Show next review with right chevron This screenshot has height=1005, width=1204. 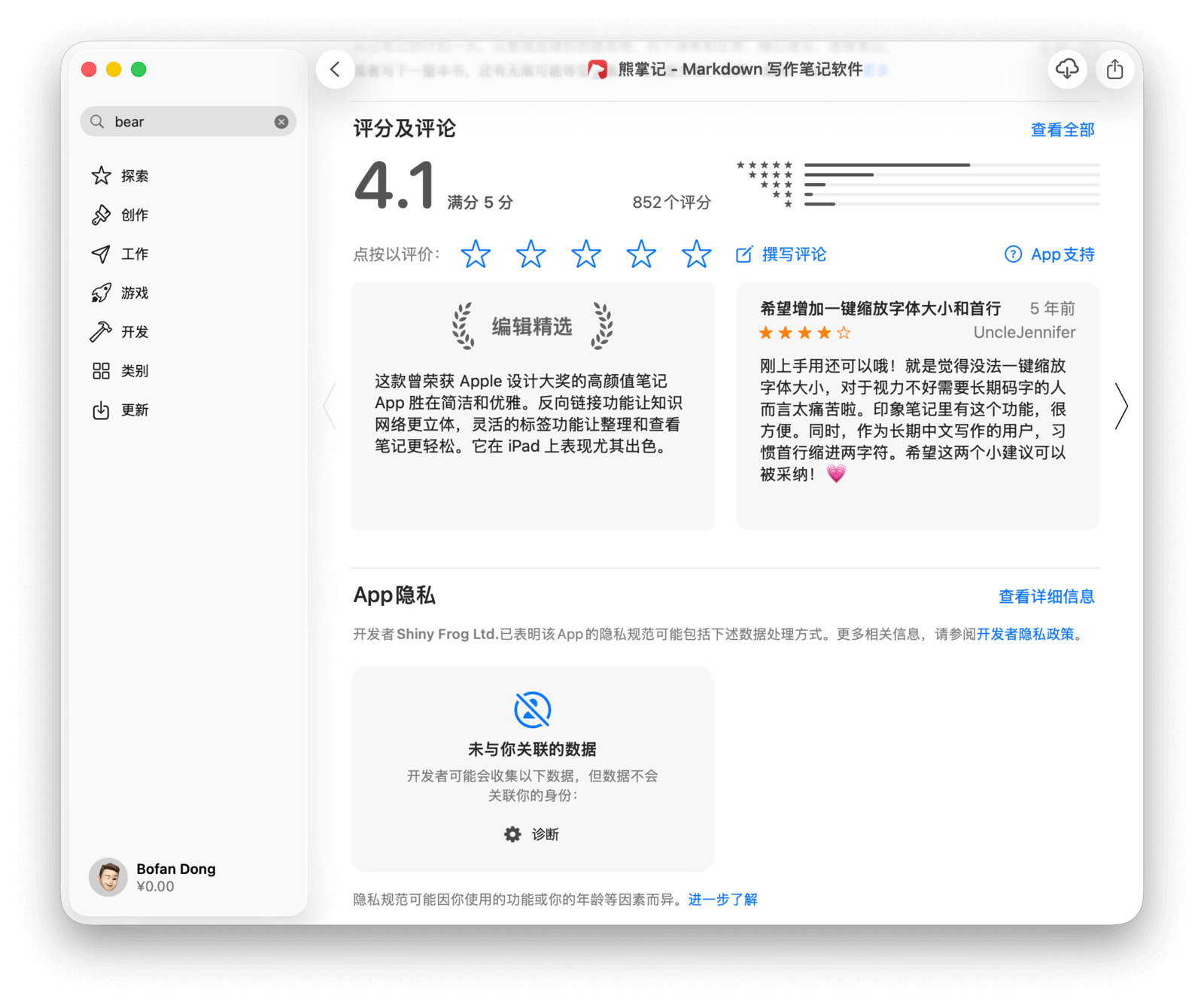coord(1121,407)
